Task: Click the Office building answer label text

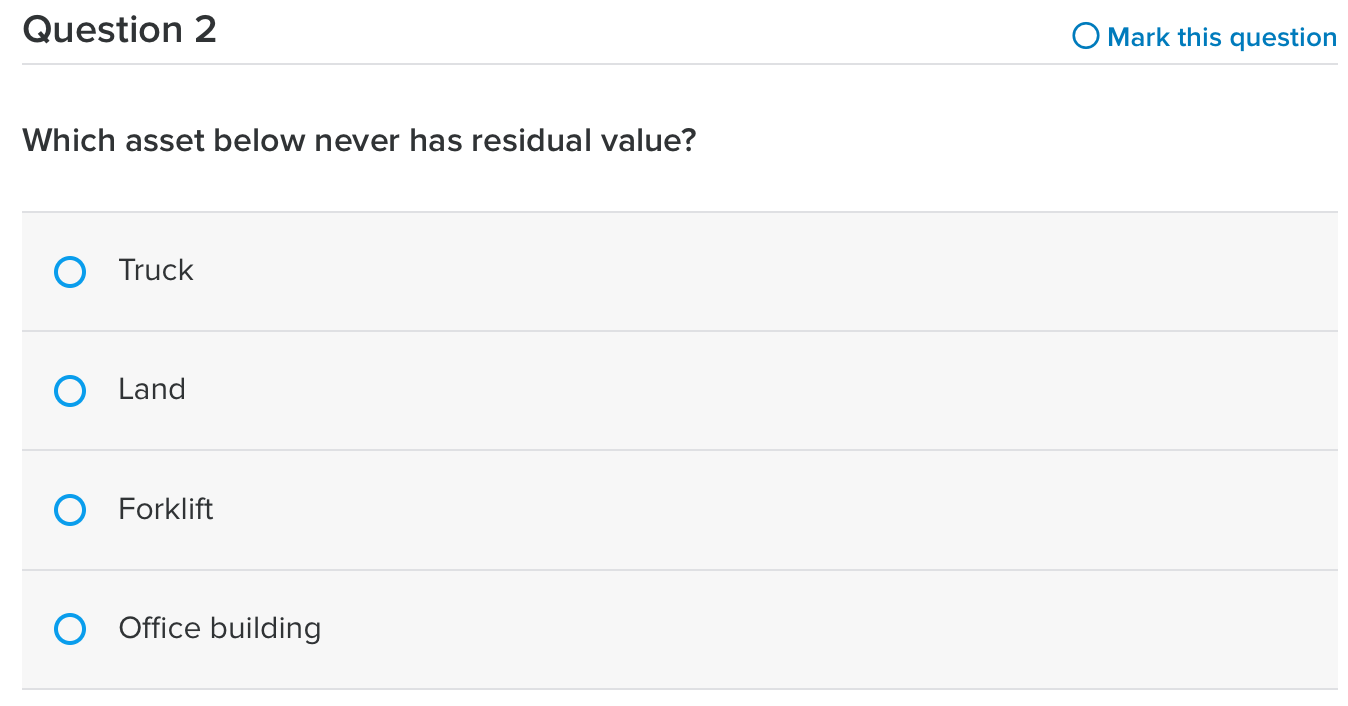Action: (x=219, y=628)
